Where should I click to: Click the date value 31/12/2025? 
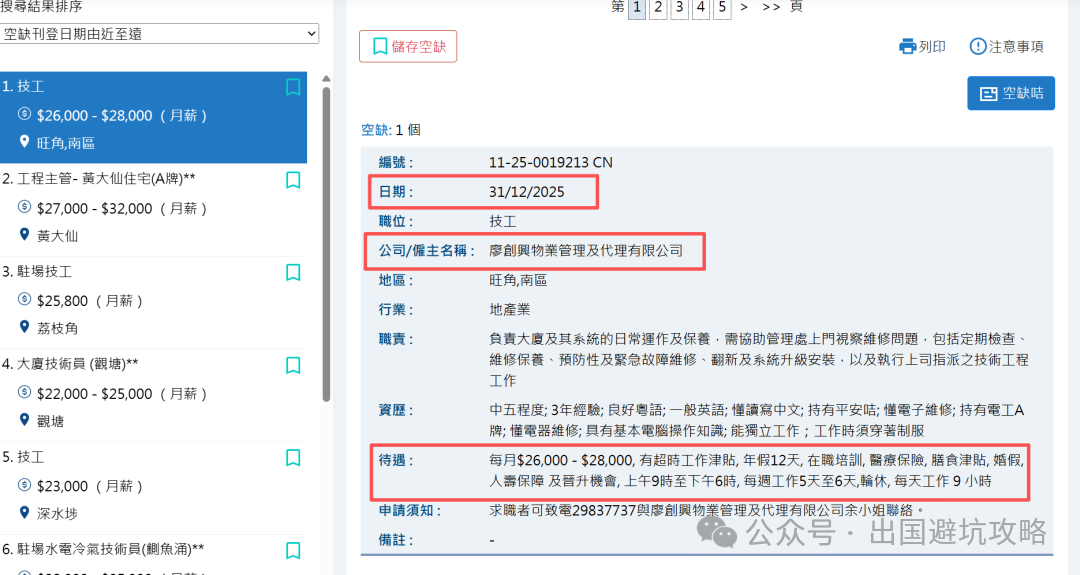526,192
